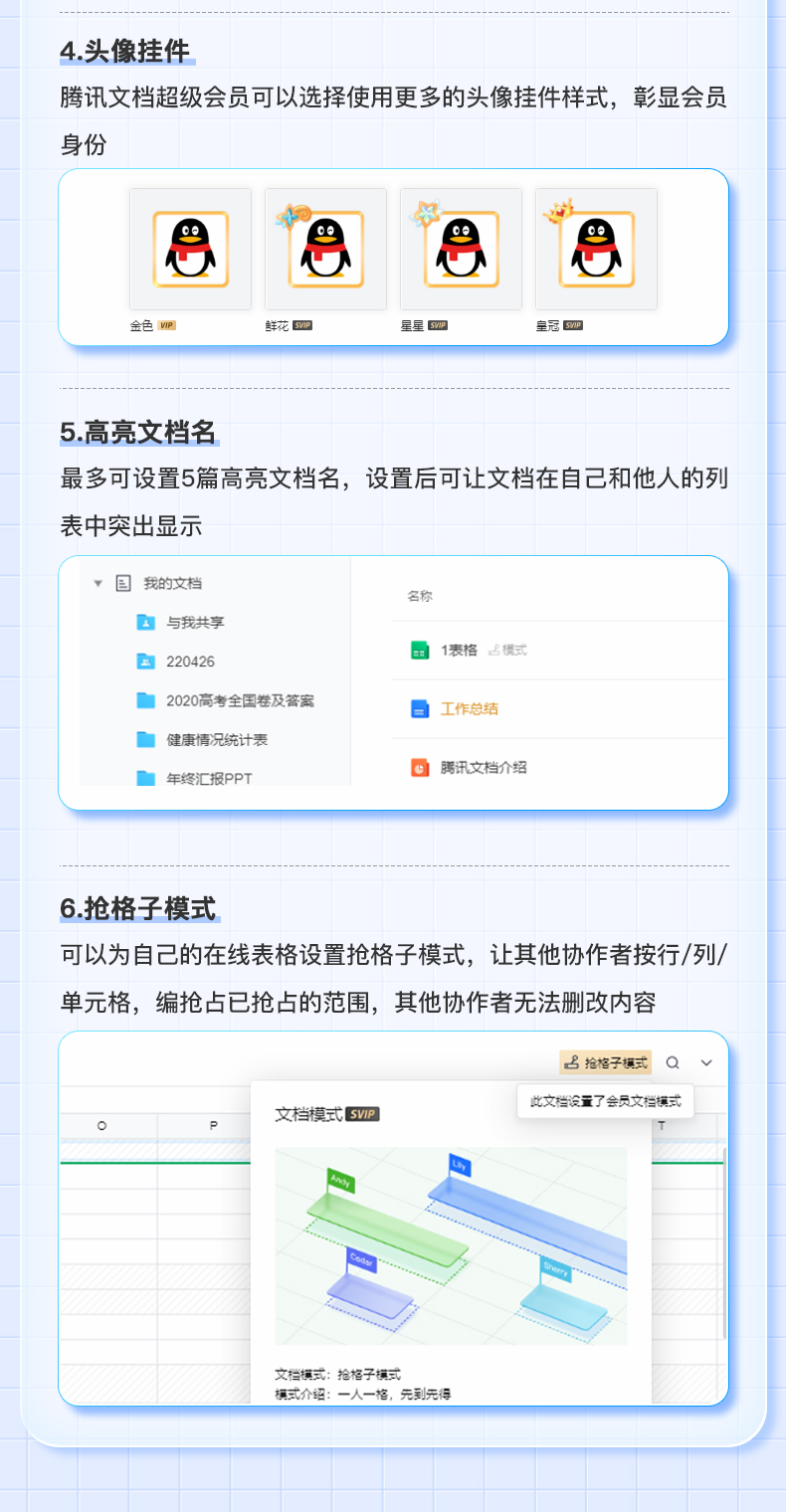Choose the 星星 avatar pendant style
Viewport: 786px width, 1512px height.
click(x=461, y=249)
